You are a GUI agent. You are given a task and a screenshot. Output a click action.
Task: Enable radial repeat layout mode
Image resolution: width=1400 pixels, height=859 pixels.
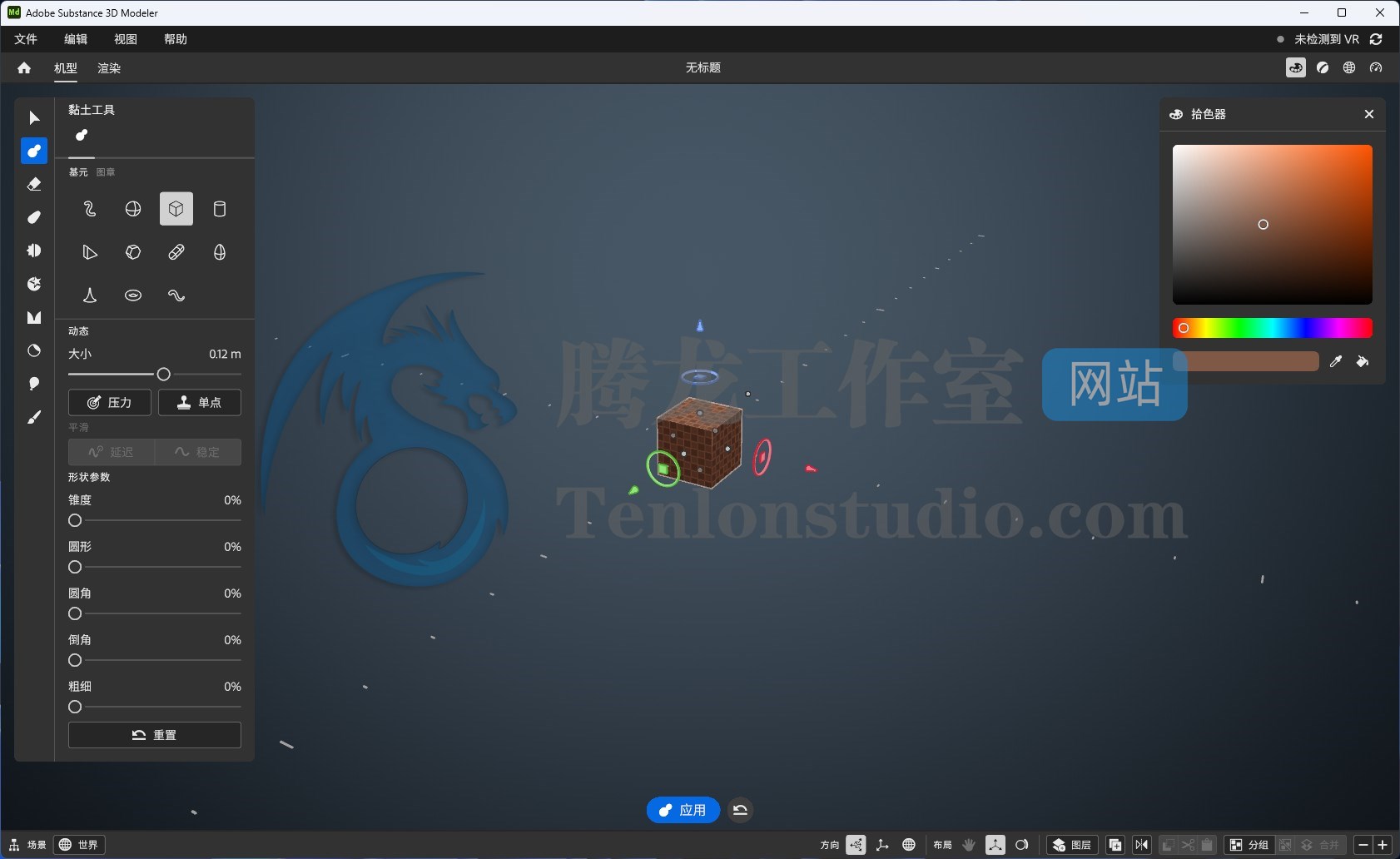tap(1022, 845)
